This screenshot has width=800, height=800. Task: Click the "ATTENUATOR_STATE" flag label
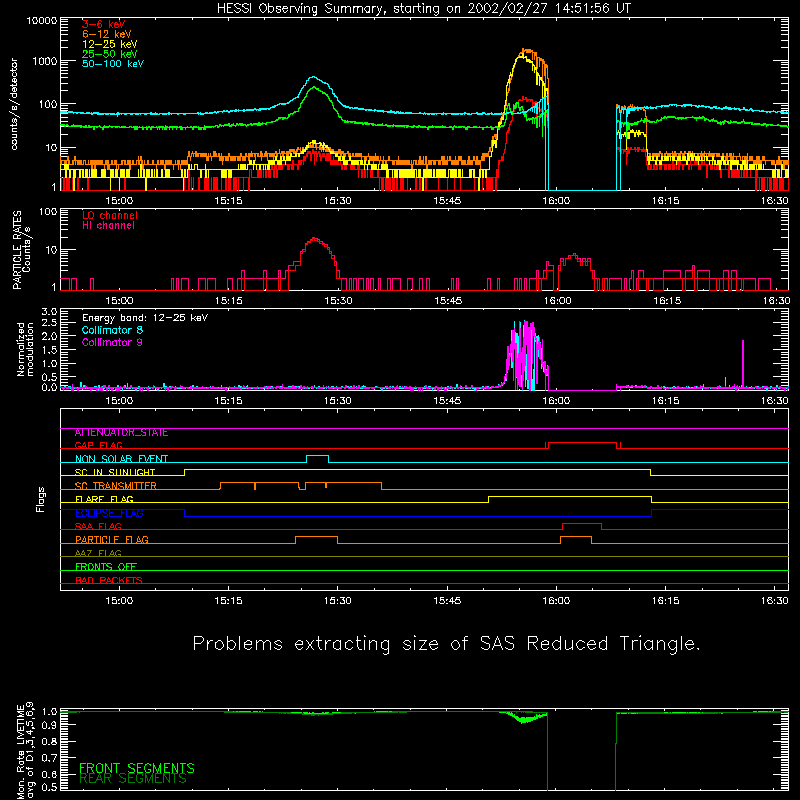point(121,433)
